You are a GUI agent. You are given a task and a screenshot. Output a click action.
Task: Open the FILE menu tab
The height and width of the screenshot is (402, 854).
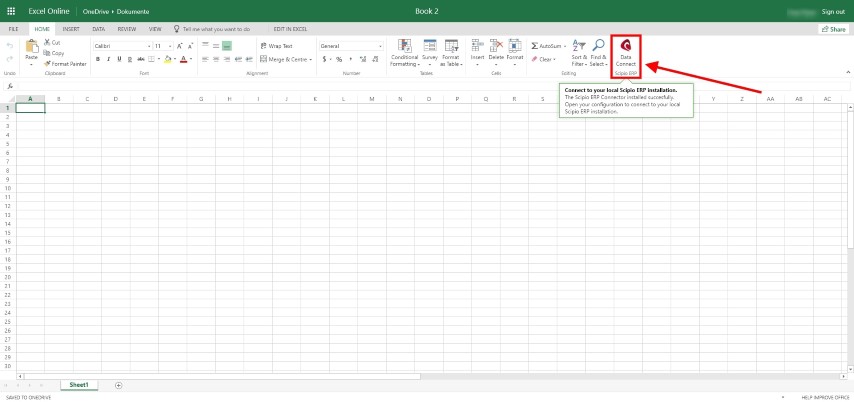coord(14,29)
